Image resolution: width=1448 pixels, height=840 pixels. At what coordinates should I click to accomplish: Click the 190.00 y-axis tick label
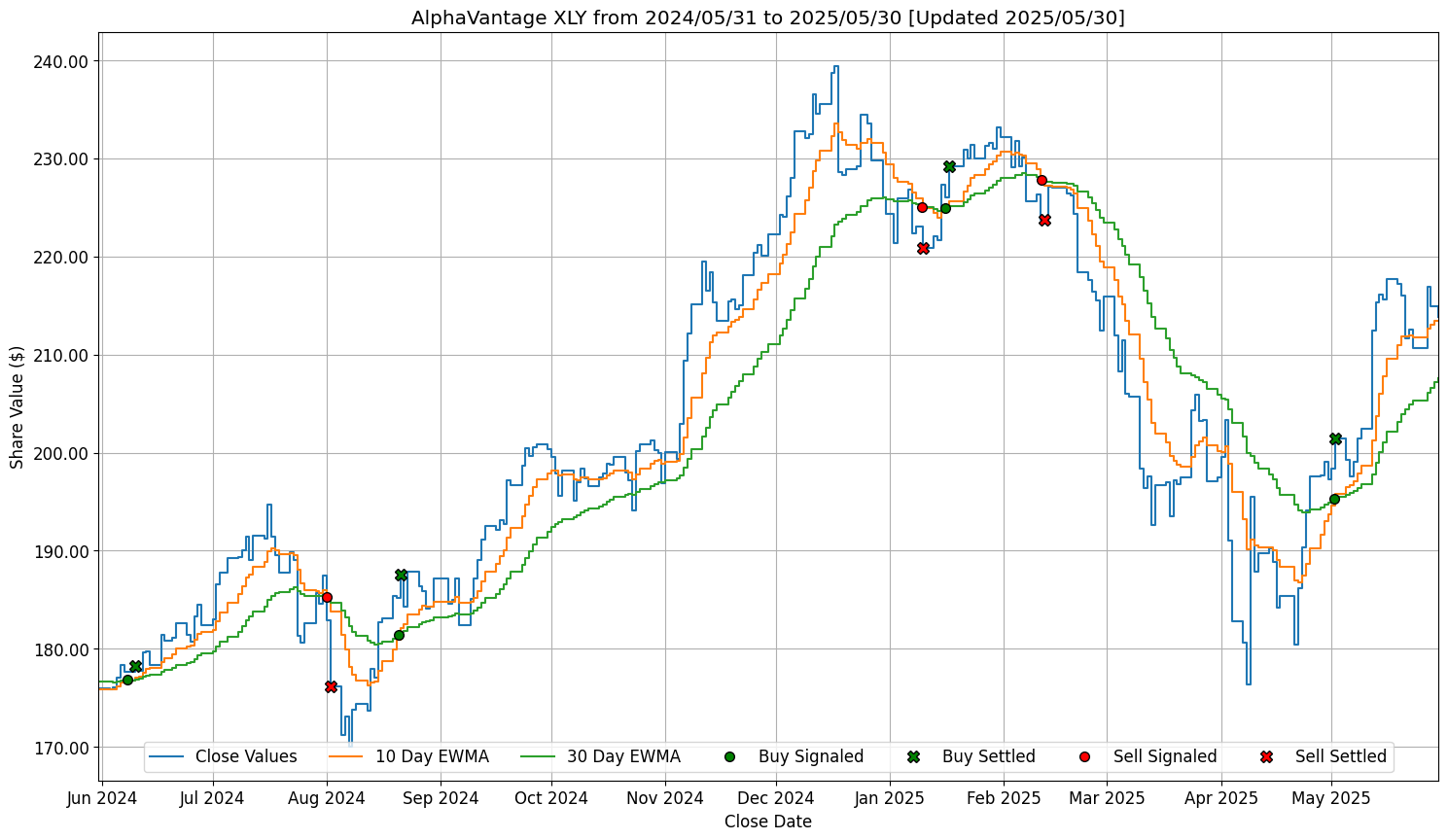(60, 551)
